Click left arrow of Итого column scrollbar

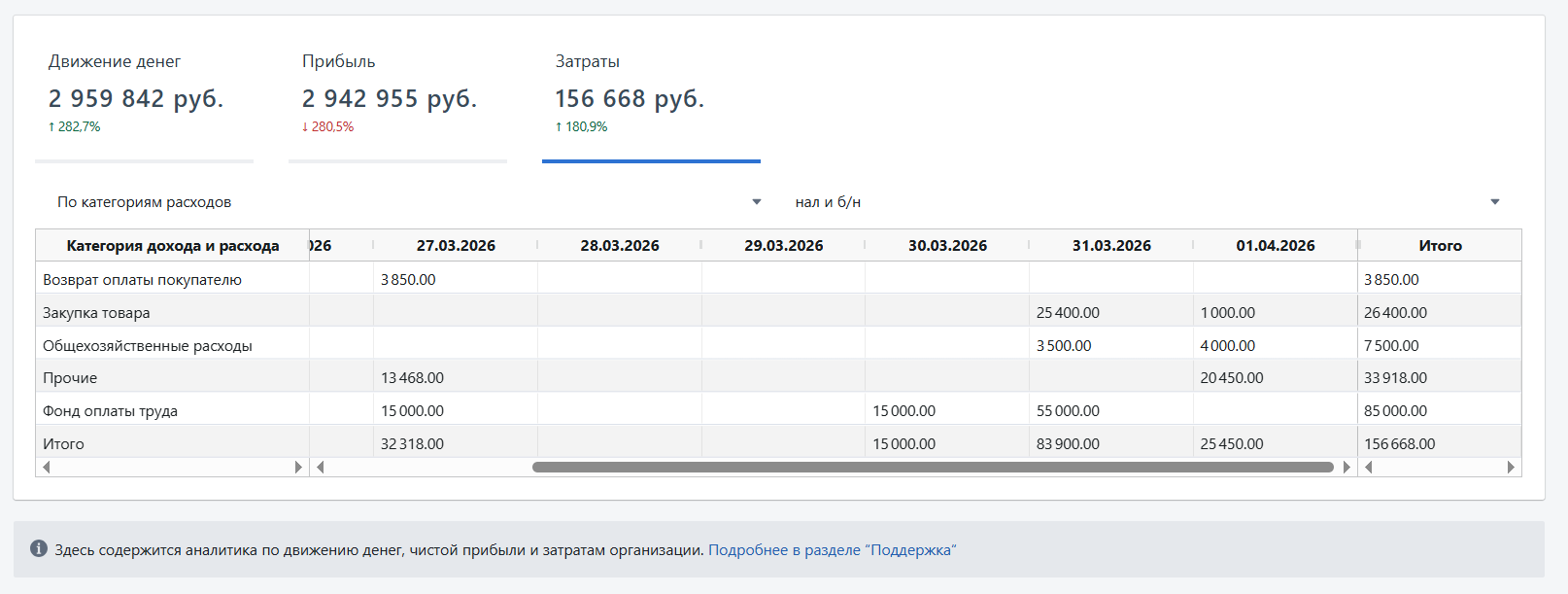coord(1369,468)
